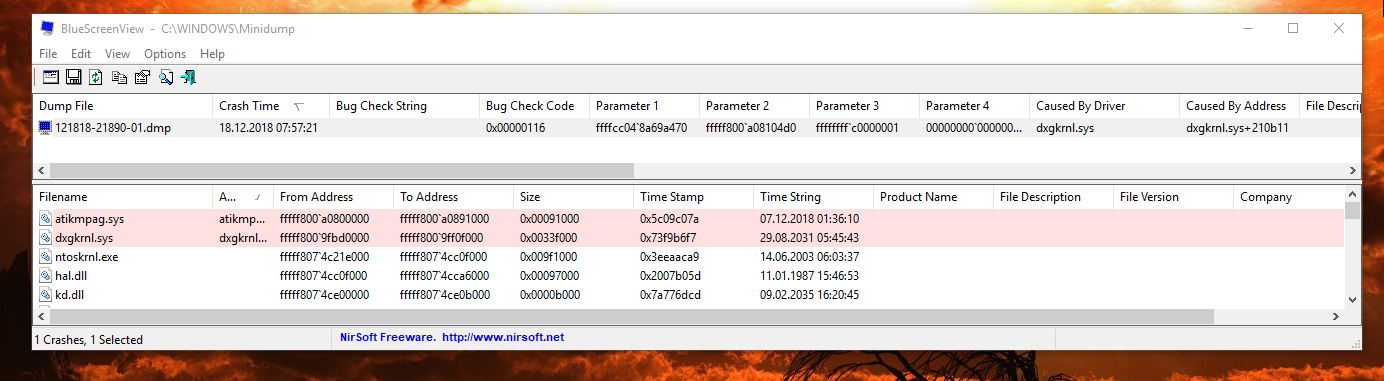Click the Parameter 2 column header
The image size is (1384, 381).
pyautogui.click(x=755, y=106)
